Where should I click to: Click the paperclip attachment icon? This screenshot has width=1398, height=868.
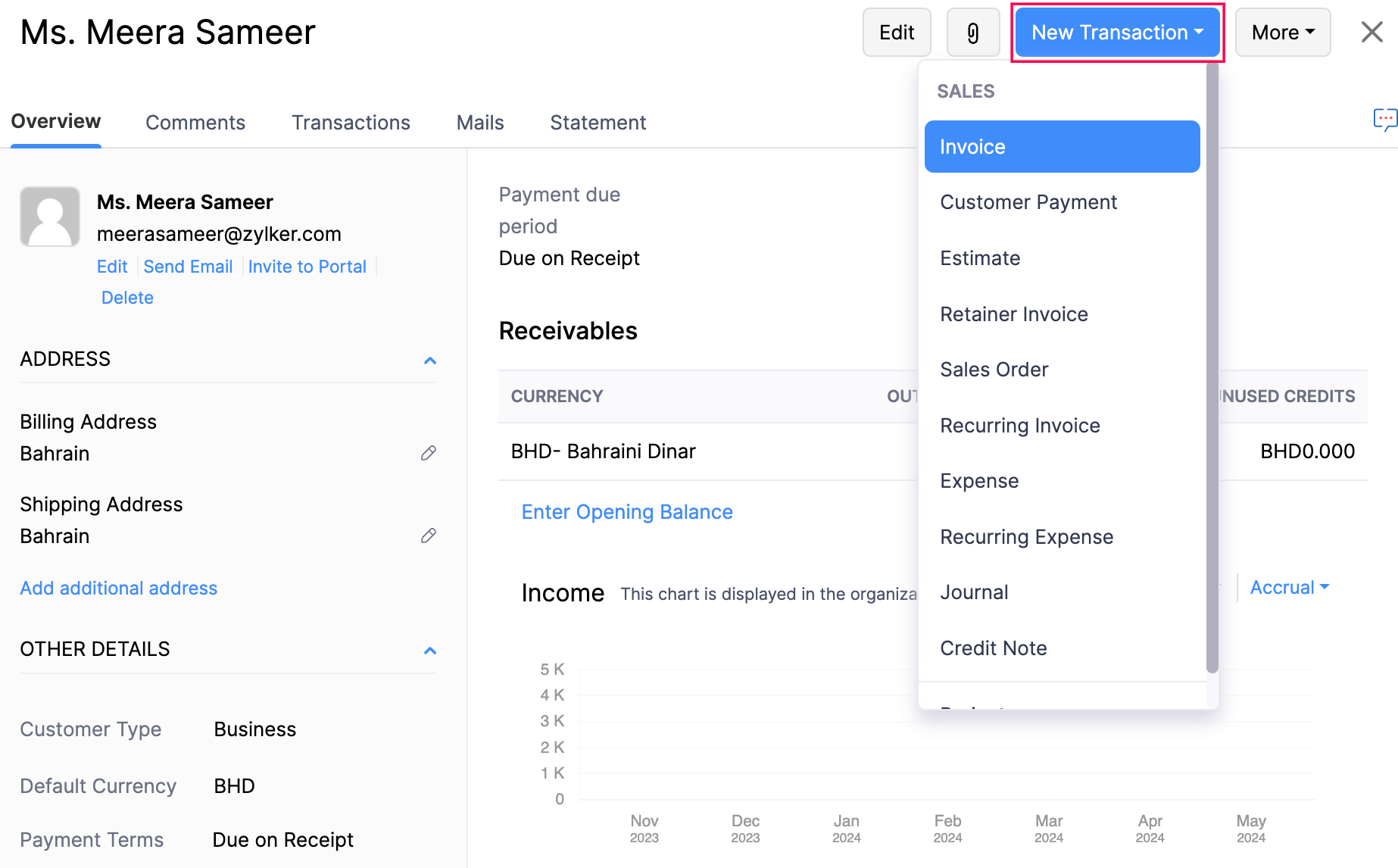(x=973, y=33)
